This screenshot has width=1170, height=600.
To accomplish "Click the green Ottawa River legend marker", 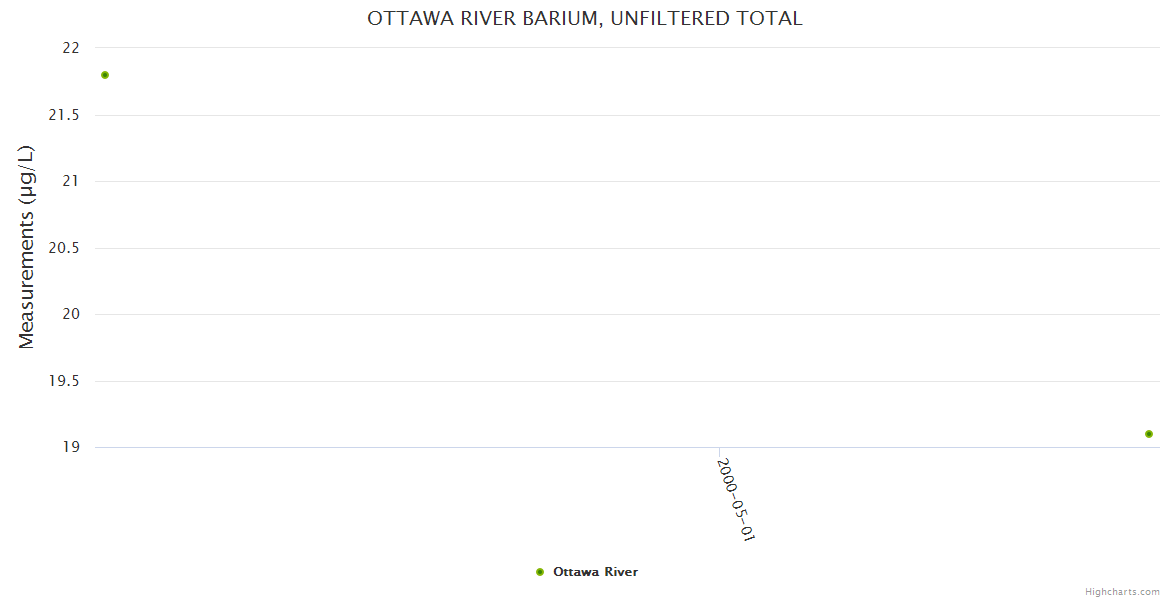I will pyautogui.click(x=540, y=572).
